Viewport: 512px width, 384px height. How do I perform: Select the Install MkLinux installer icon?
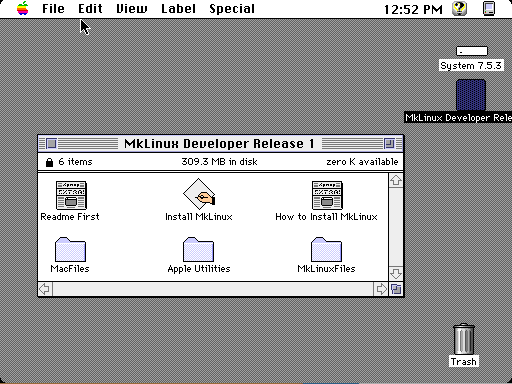[x=199, y=194]
